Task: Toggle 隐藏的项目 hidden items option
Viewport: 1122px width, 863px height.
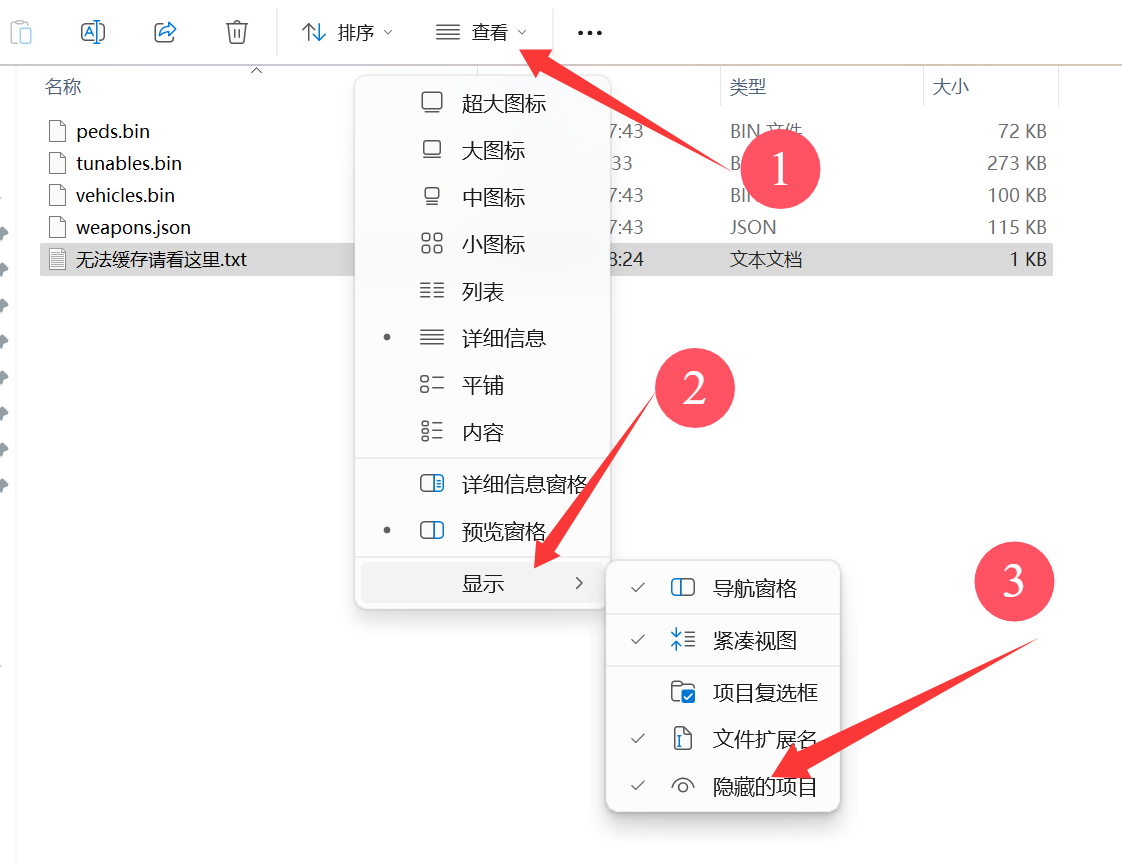Action: [764, 787]
